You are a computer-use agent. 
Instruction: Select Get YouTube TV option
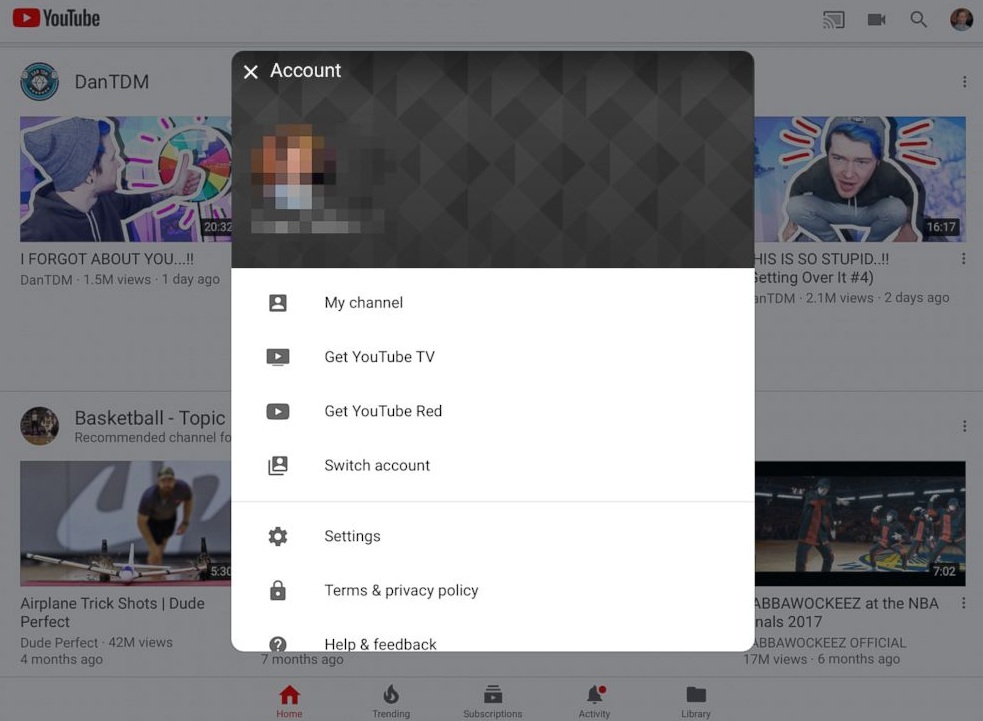click(492, 357)
